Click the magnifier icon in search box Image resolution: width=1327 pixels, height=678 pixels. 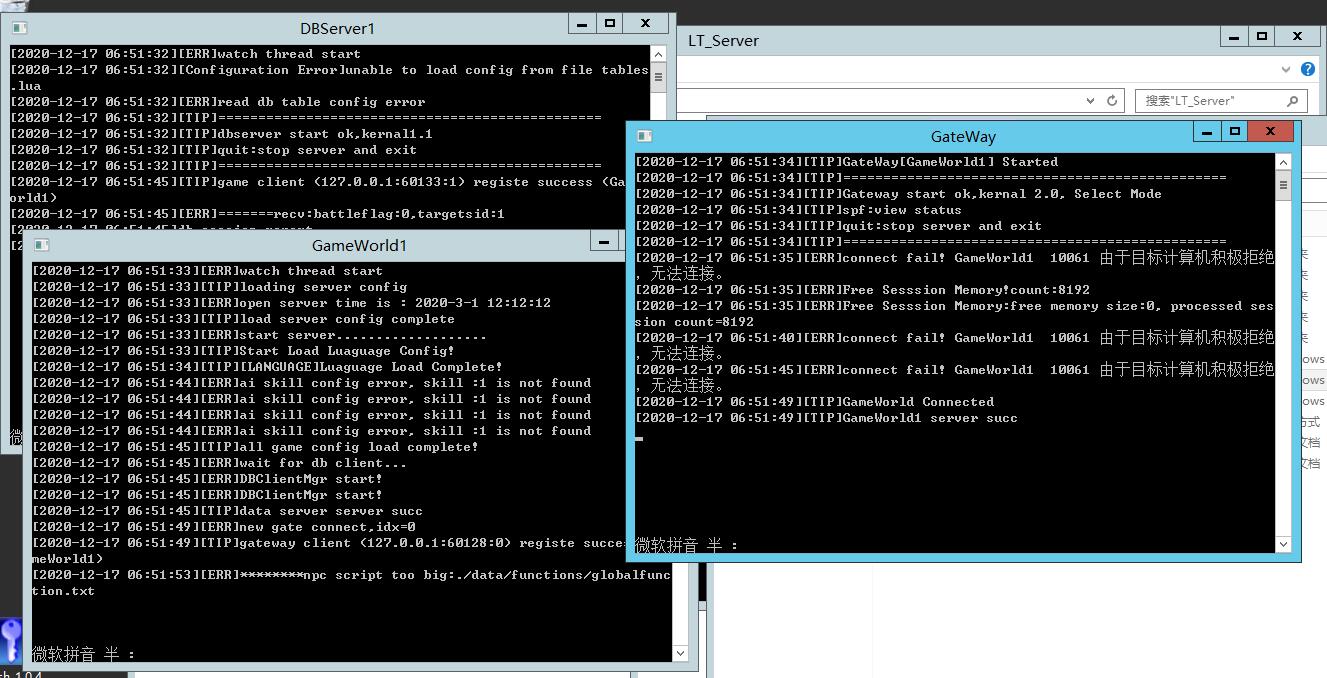[1292, 100]
